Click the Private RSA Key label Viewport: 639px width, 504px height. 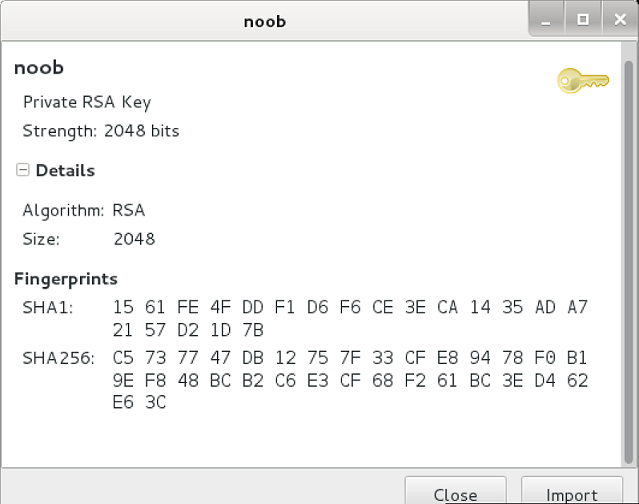87,102
